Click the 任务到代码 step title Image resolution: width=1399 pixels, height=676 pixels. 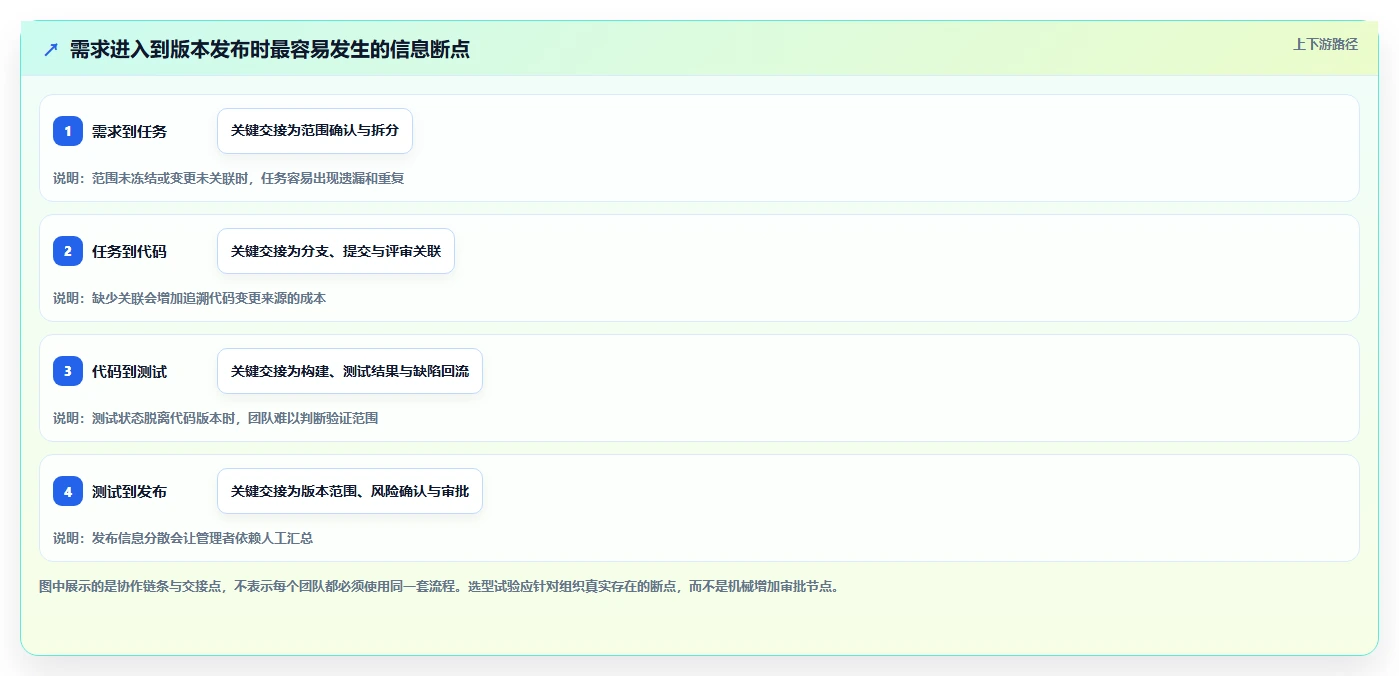129,251
